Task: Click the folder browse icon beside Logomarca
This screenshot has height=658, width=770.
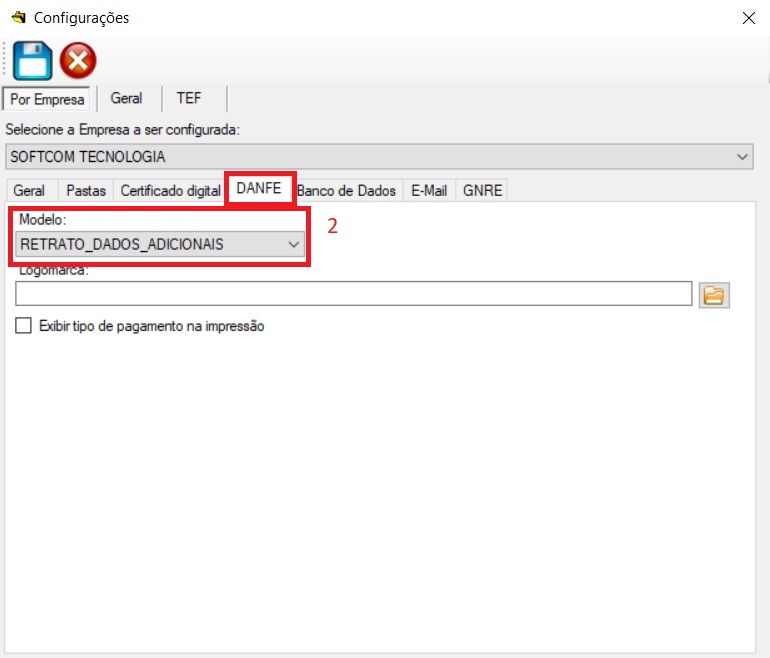Action: pos(714,294)
